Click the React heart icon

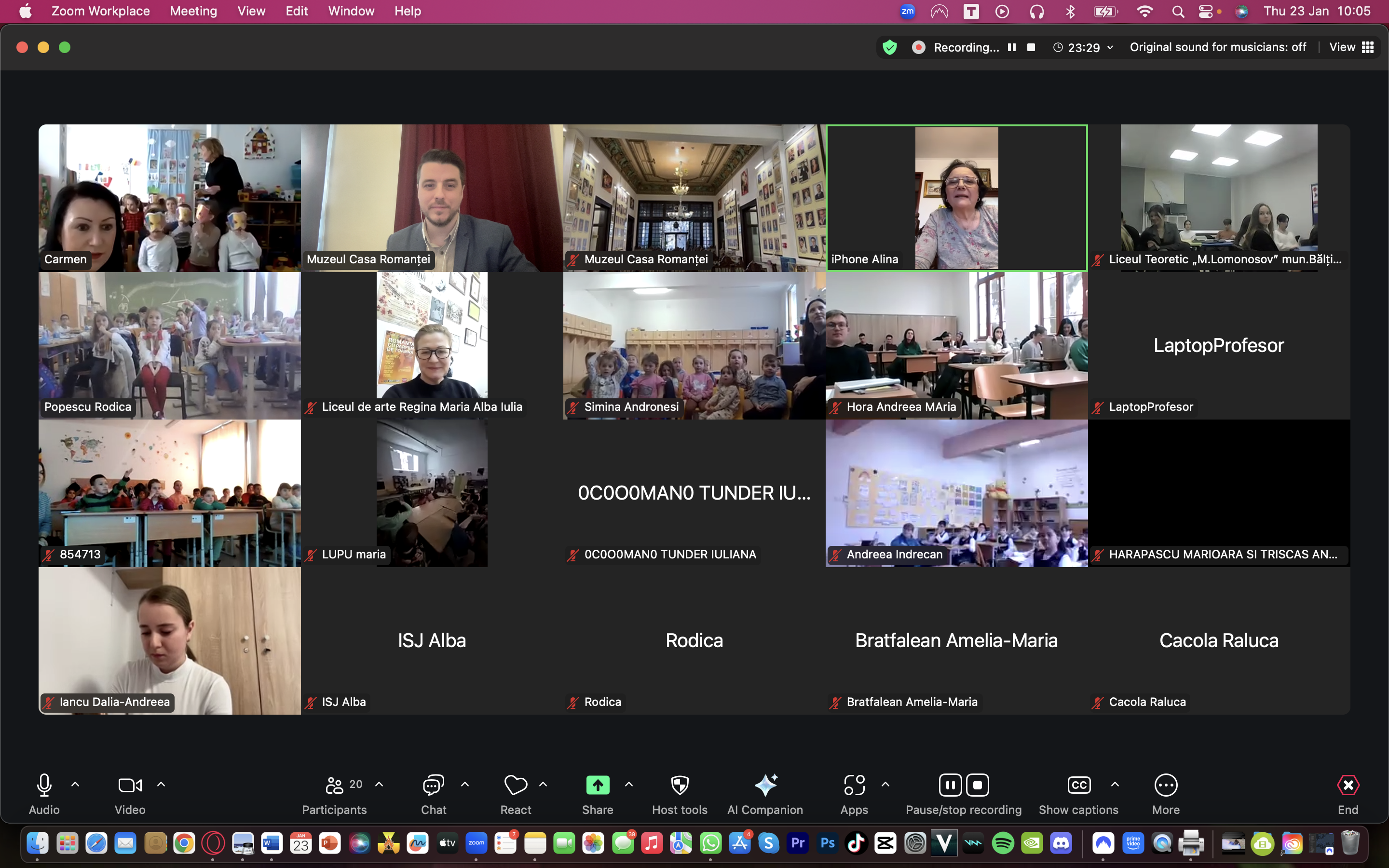coord(516,785)
